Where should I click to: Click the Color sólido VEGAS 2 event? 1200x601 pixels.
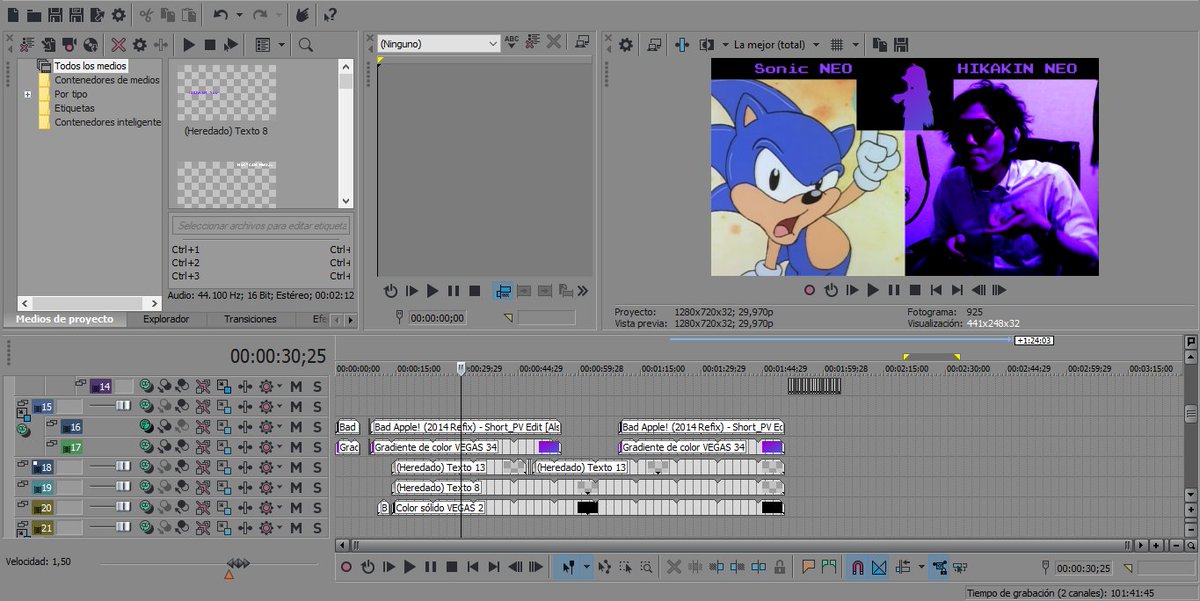pos(588,508)
